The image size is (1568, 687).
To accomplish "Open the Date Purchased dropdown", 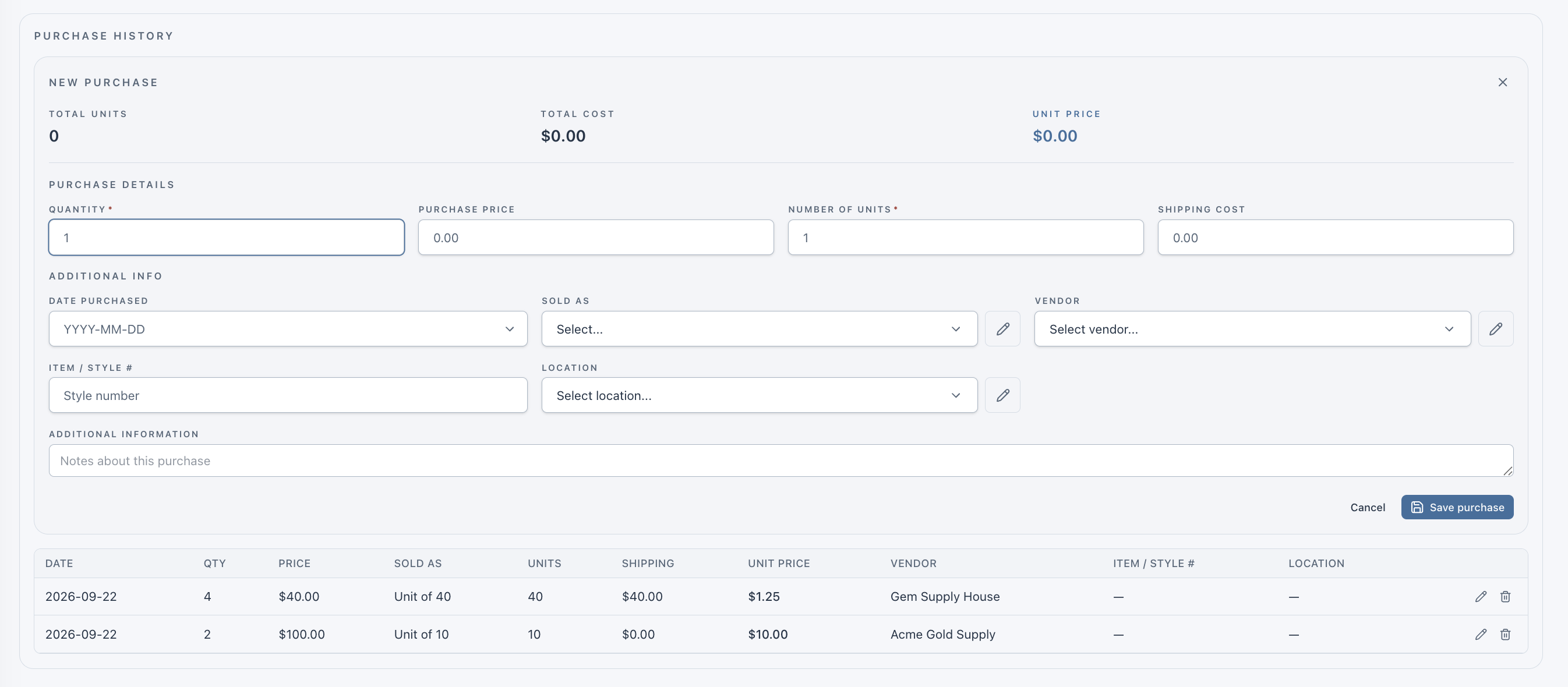I will (288, 329).
